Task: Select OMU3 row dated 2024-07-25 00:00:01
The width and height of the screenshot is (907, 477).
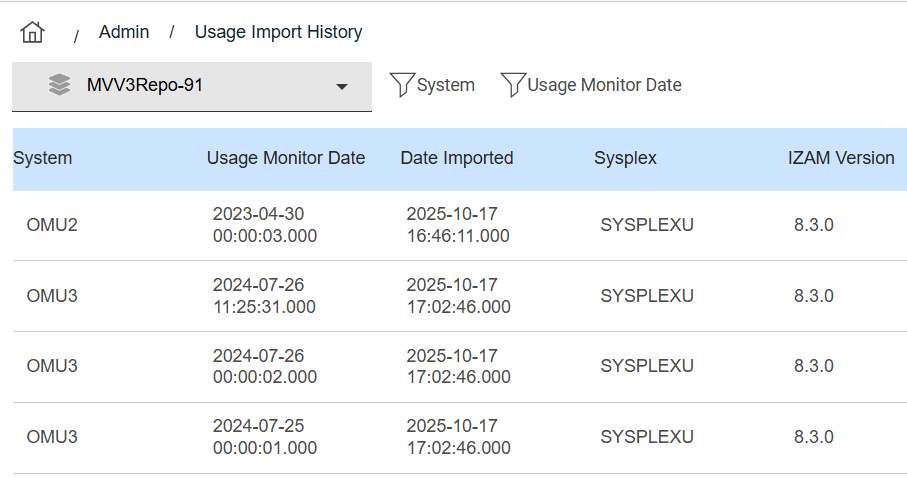Action: (x=52, y=437)
